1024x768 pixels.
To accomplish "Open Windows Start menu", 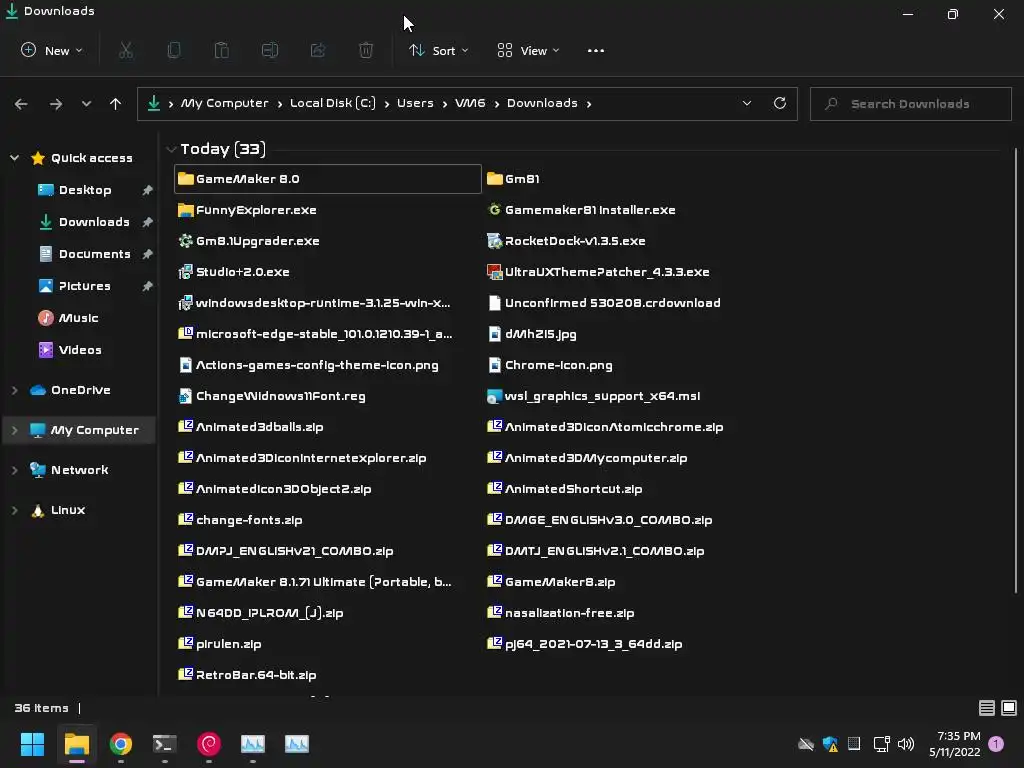I will point(32,744).
